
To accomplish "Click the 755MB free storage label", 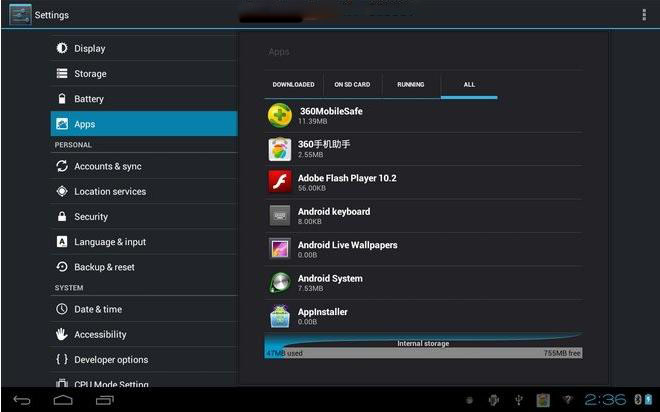I will coord(562,353).
